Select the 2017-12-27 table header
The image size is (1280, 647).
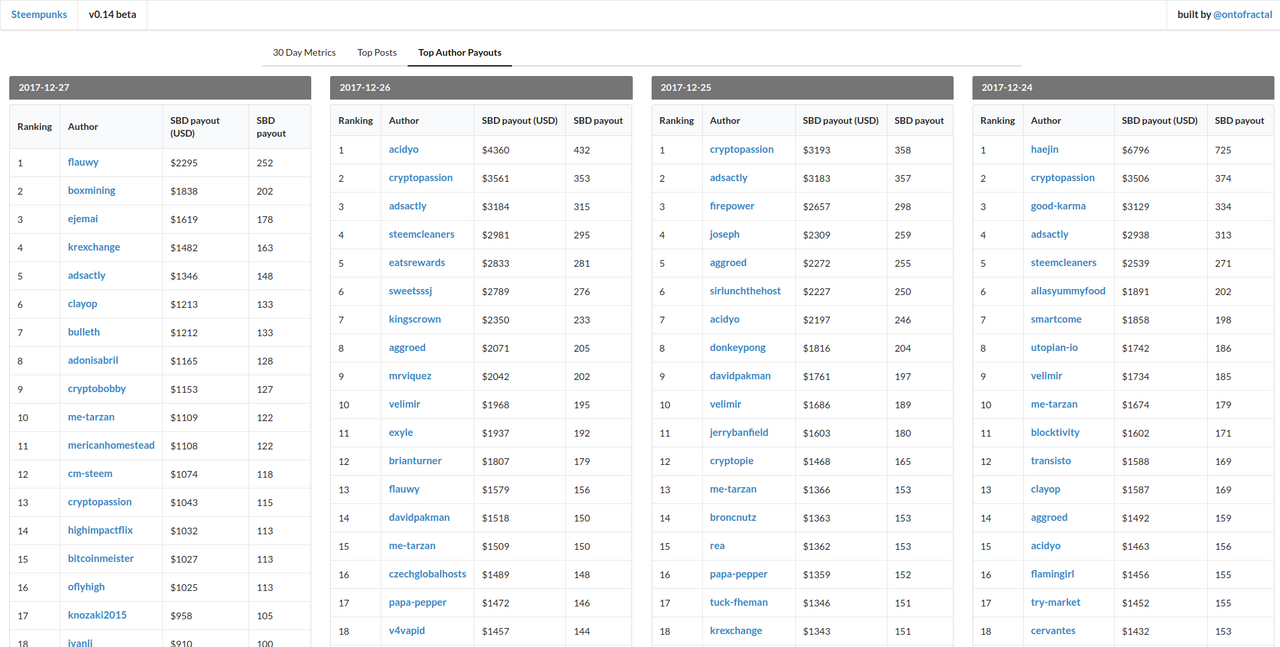(x=160, y=88)
